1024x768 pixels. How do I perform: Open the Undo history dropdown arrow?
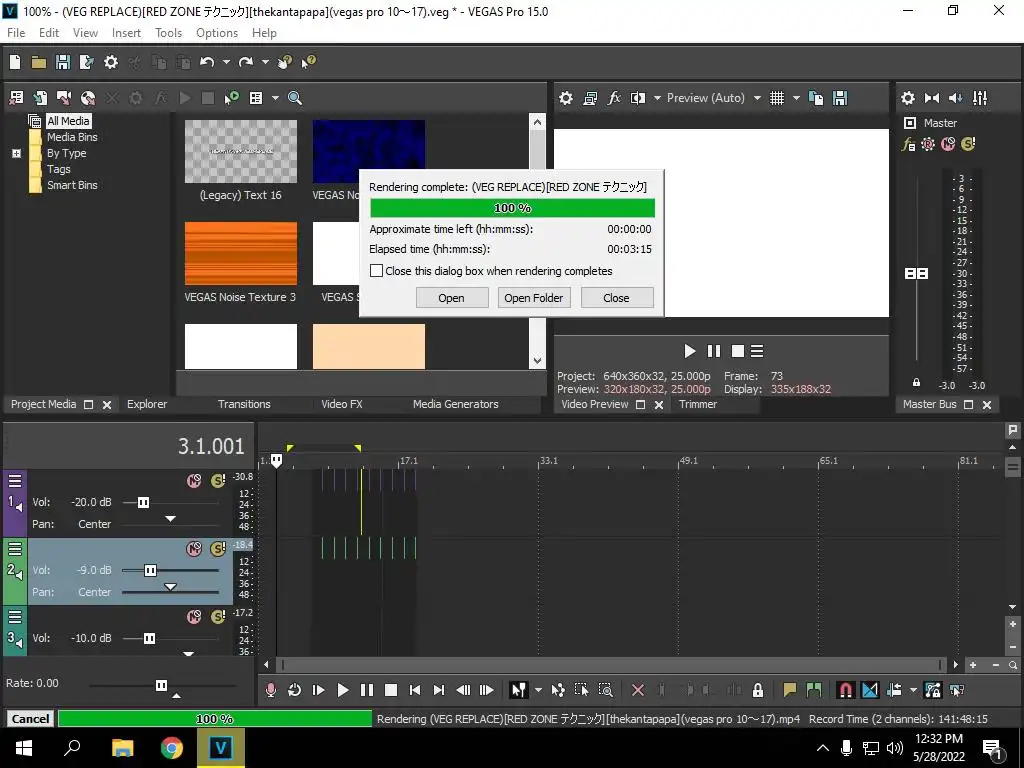point(226,62)
